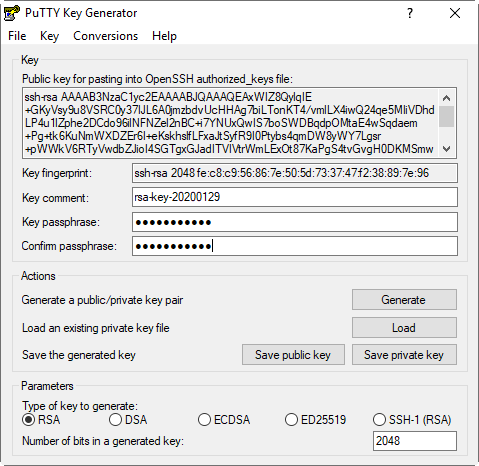Click the 'Confirm passphrase:' label
The image size is (479, 466).
(x=69, y=246)
